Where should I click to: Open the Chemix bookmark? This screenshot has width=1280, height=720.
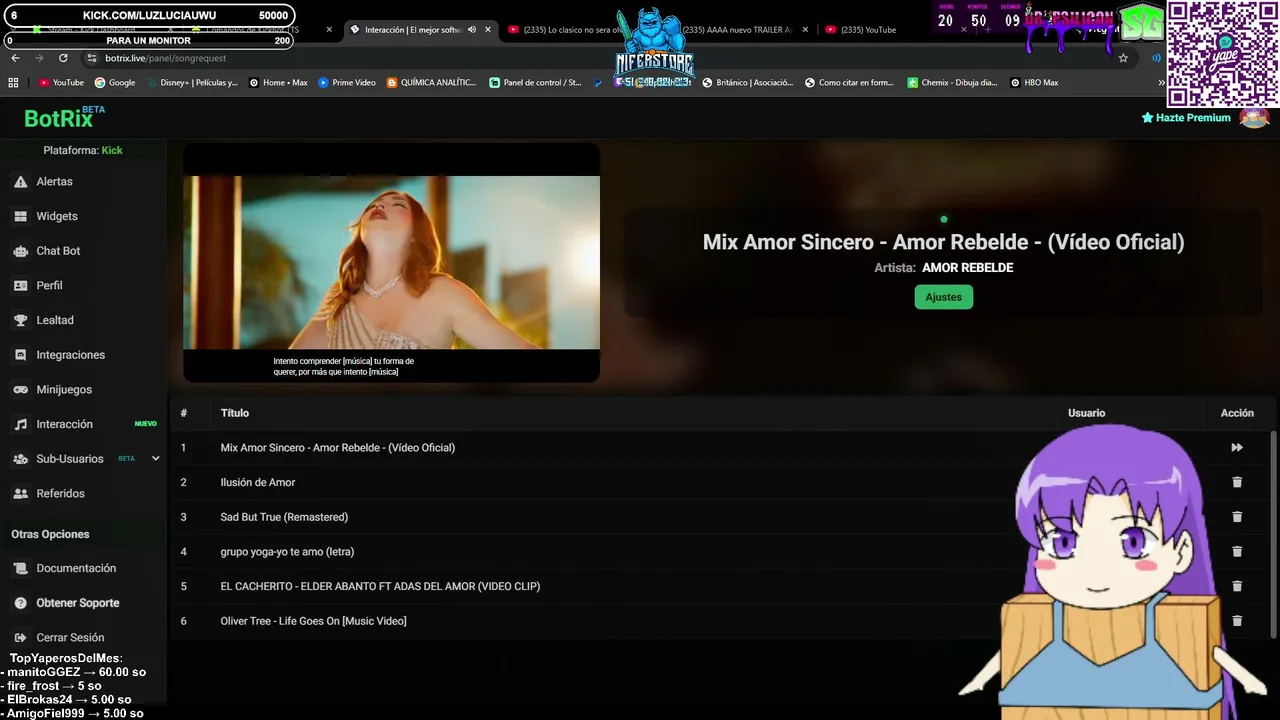[x=952, y=83]
